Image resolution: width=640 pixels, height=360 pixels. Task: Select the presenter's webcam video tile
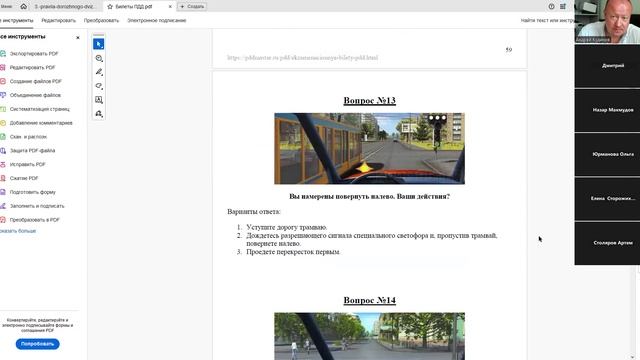(607, 21)
